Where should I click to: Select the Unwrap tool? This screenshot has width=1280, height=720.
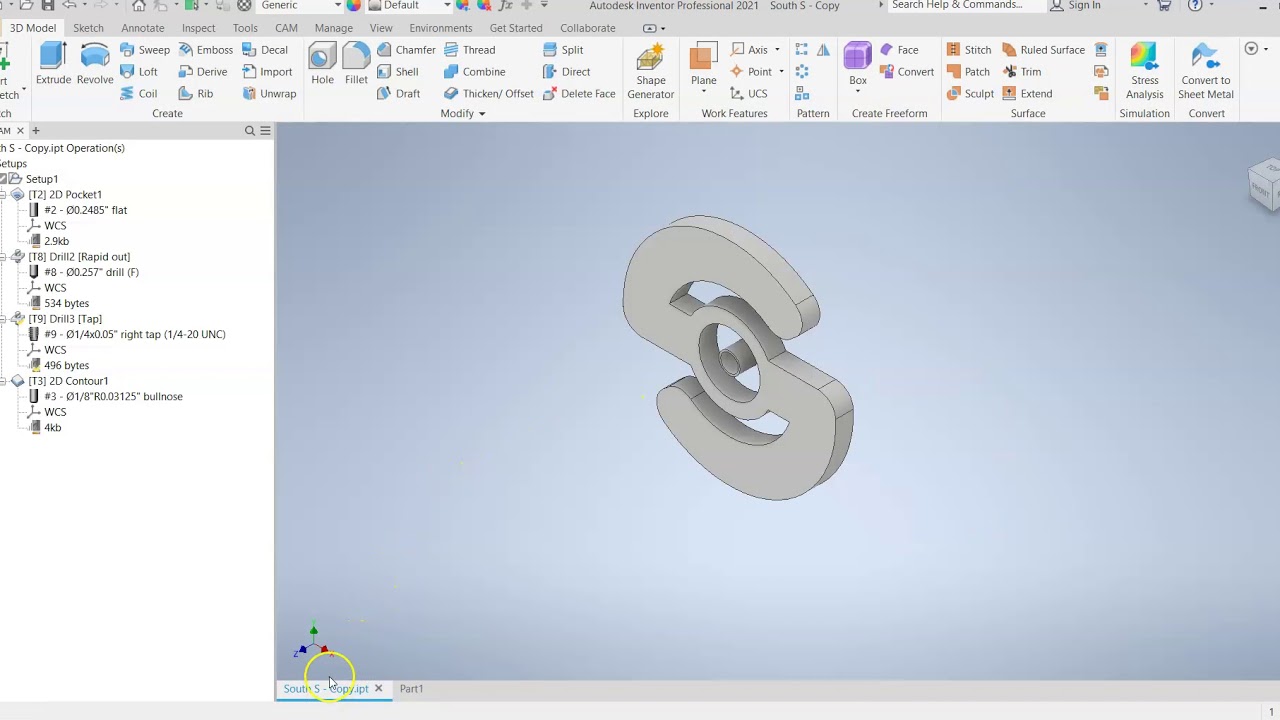(269, 94)
